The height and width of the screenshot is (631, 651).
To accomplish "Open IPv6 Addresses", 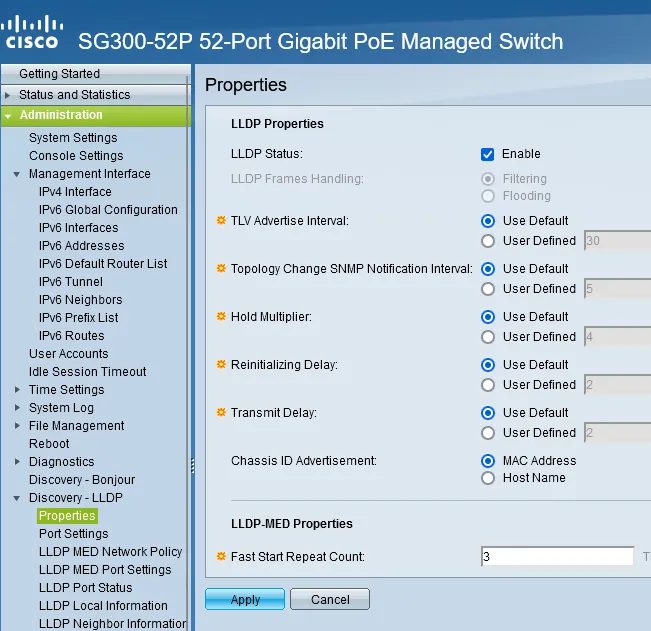I will (x=81, y=246).
